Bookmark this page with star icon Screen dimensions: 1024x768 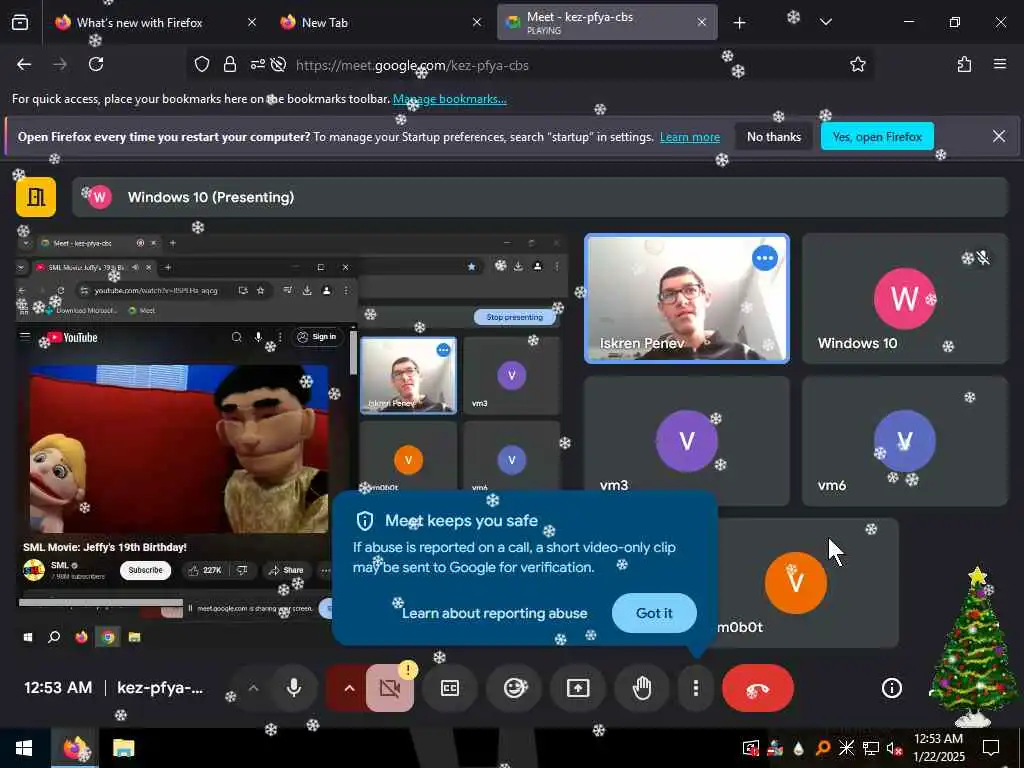[x=857, y=64]
